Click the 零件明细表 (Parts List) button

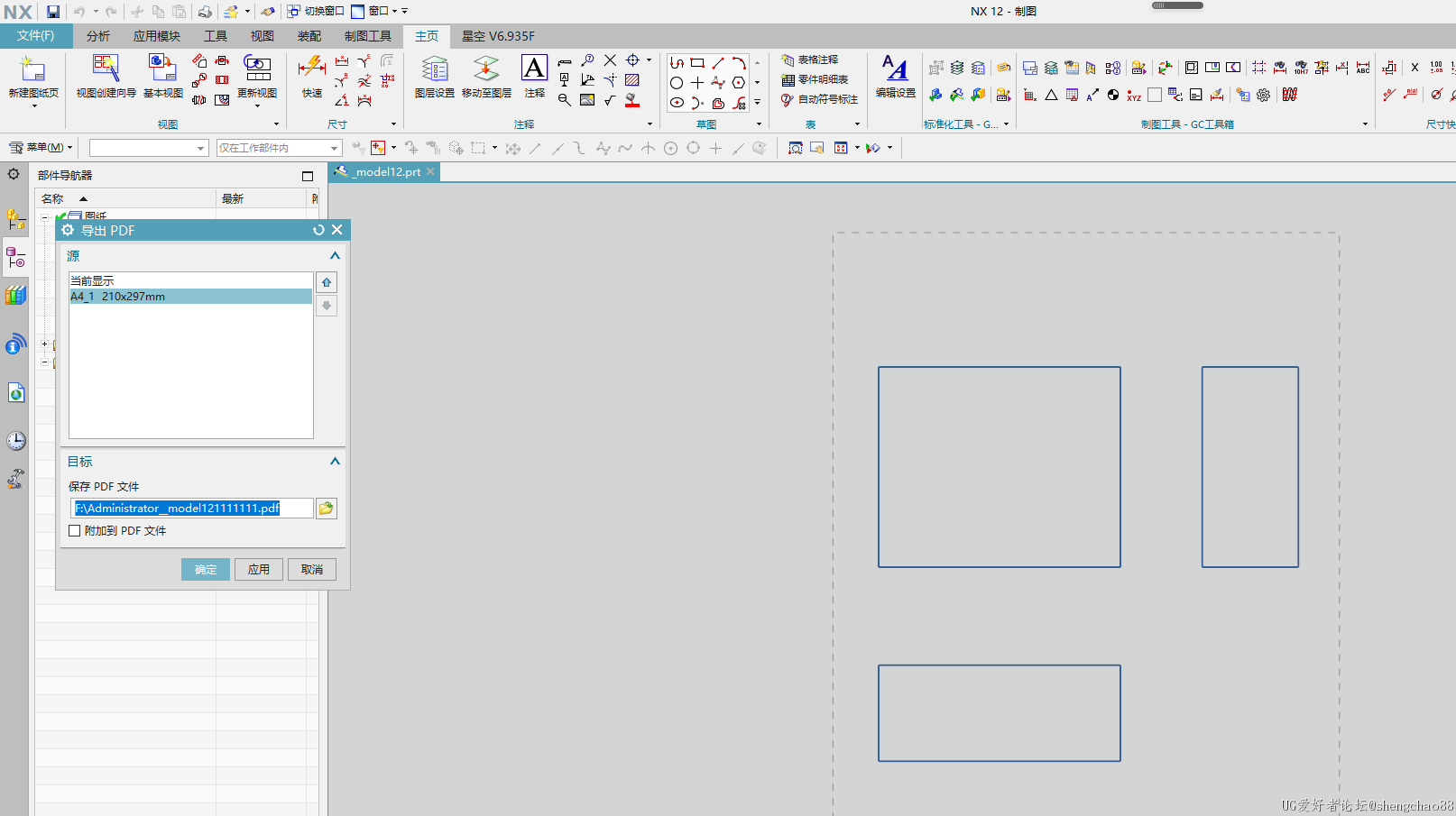pyautogui.click(x=815, y=79)
